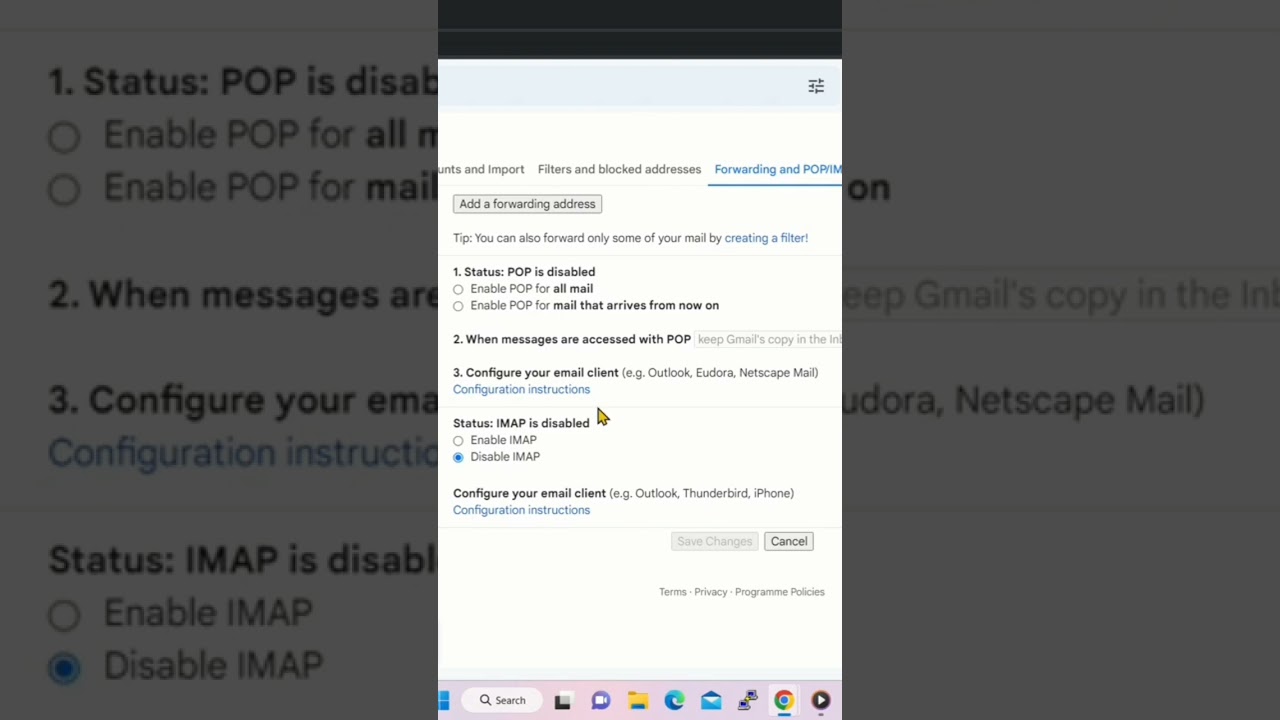Click the Add a forwarding address button
This screenshot has width=1280, height=720.
coord(527,204)
